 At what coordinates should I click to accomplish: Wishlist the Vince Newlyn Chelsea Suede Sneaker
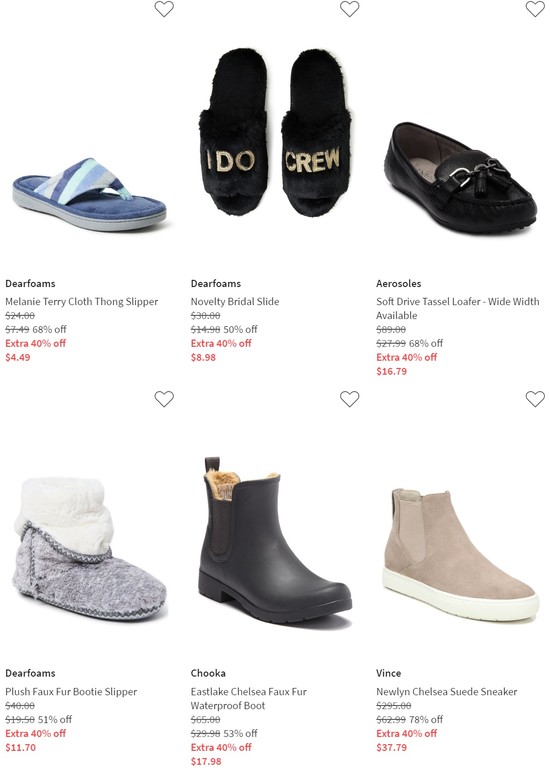535,399
